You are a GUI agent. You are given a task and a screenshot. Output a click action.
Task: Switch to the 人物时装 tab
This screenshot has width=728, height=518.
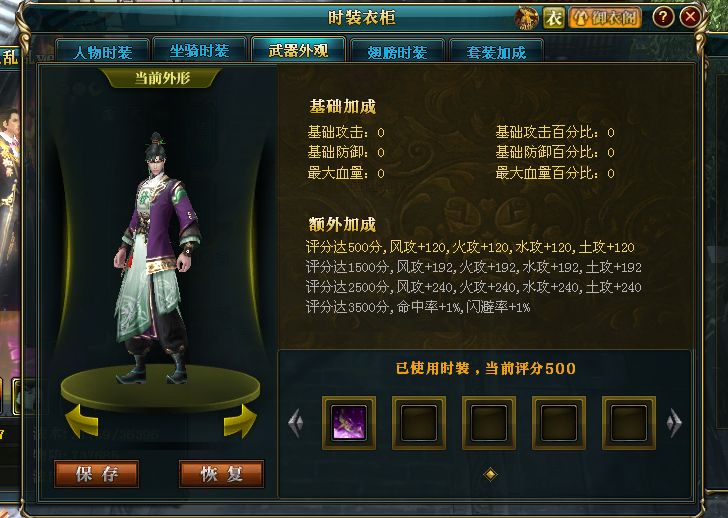103,52
